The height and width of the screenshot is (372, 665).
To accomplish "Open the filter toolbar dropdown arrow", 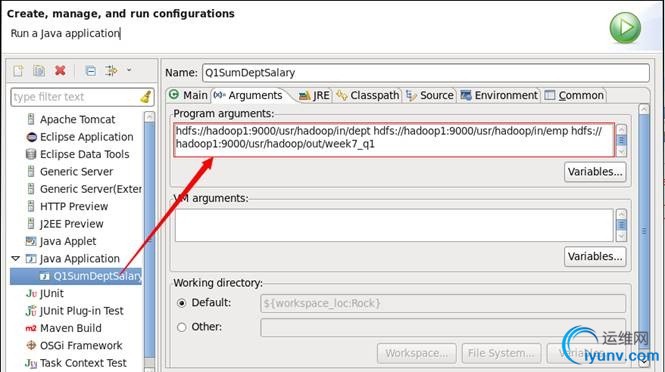I will (129, 70).
